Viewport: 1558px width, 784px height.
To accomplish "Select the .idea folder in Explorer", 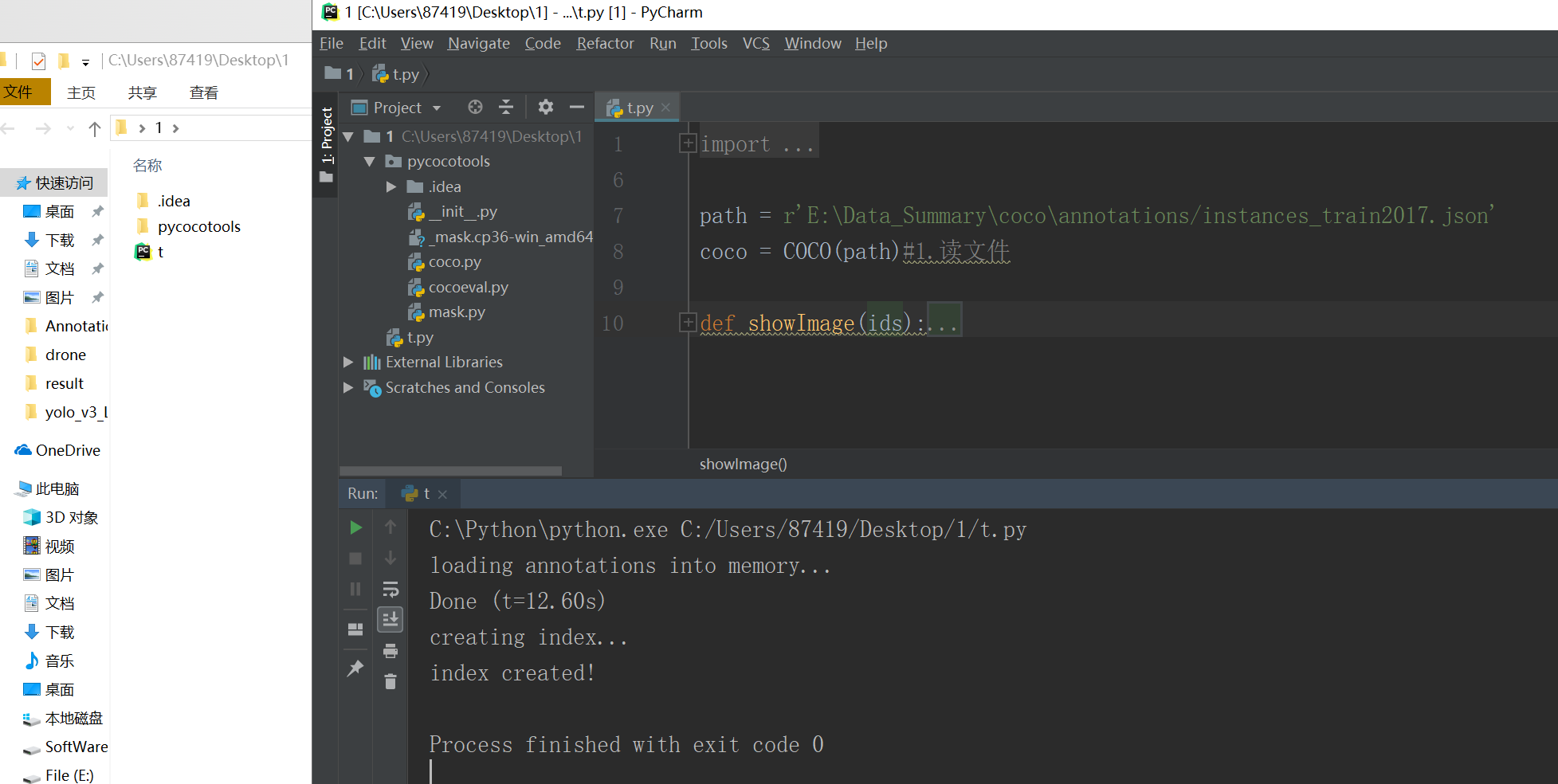I will pyautogui.click(x=164, y=202).
